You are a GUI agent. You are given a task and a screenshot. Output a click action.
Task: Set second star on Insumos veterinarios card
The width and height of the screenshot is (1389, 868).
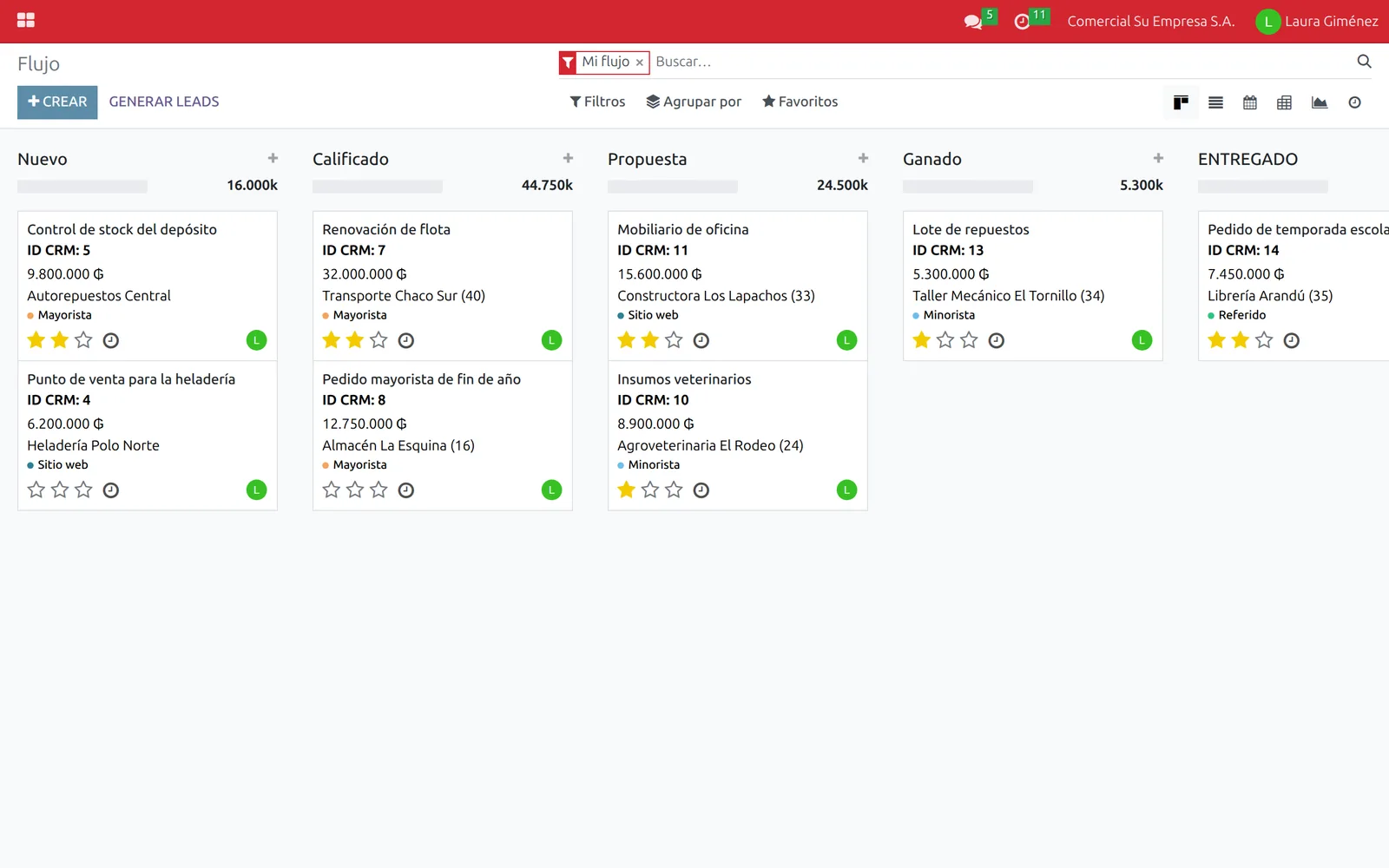point(650,490)
